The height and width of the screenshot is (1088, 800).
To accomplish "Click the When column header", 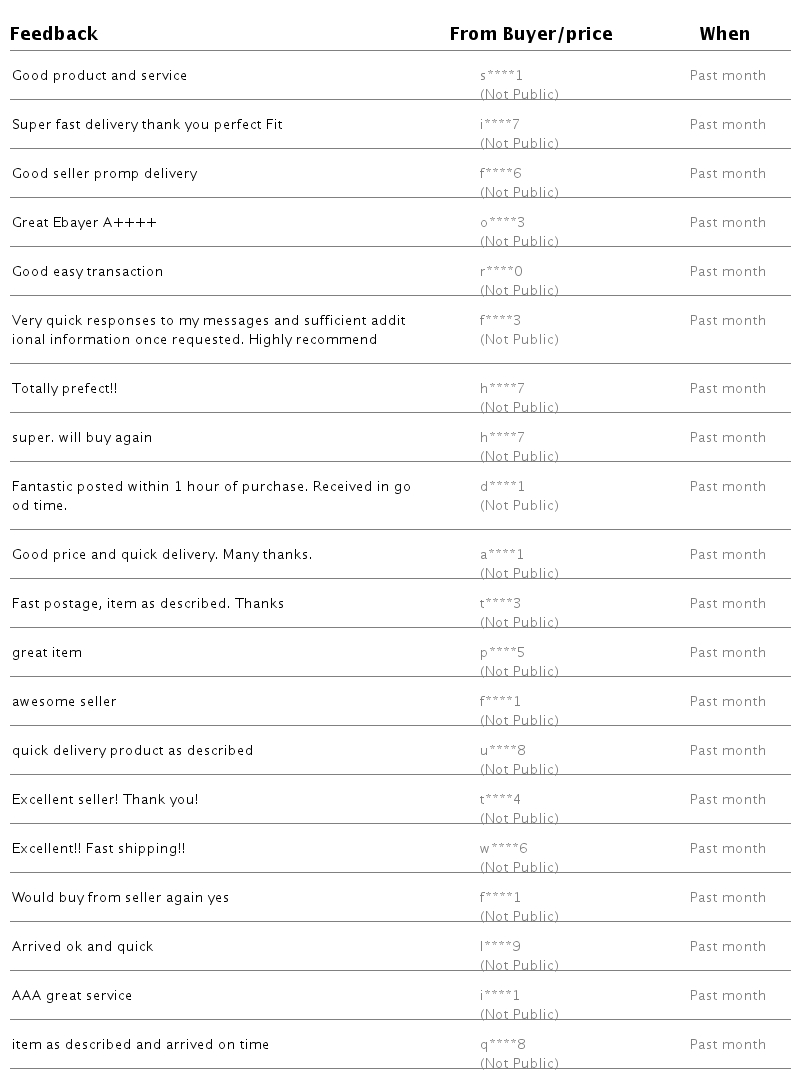I will 724,34.
